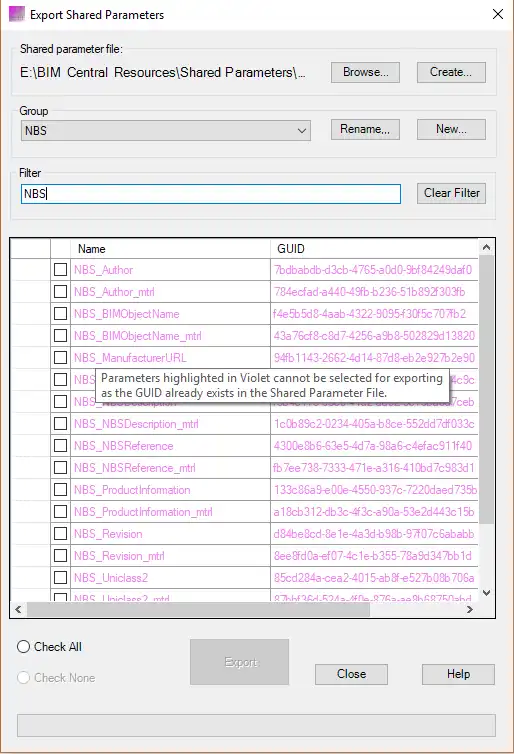This screenshot has width=514, height=754.
Task: Tick the NBS_ManufacturerURL checkbox
Action: [x=61, y=358]
